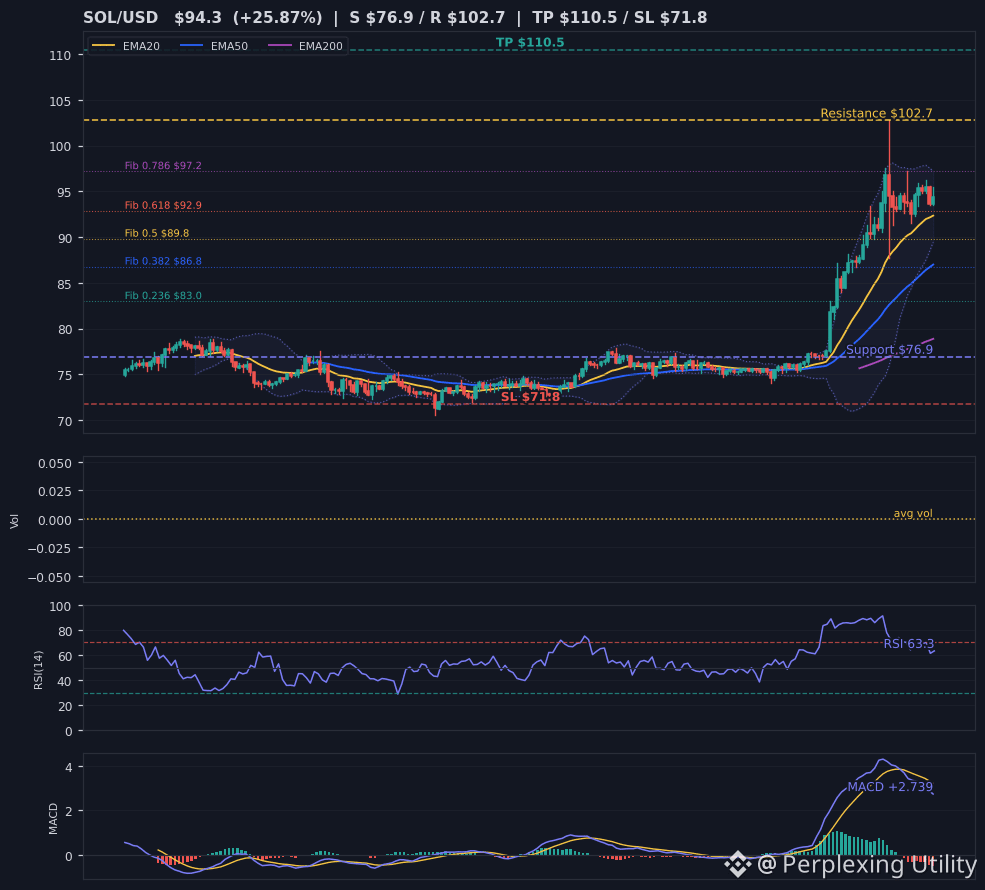Click the Resistance $102.7 label
This screenshot has height=890, width=985.
coord(876,113)
